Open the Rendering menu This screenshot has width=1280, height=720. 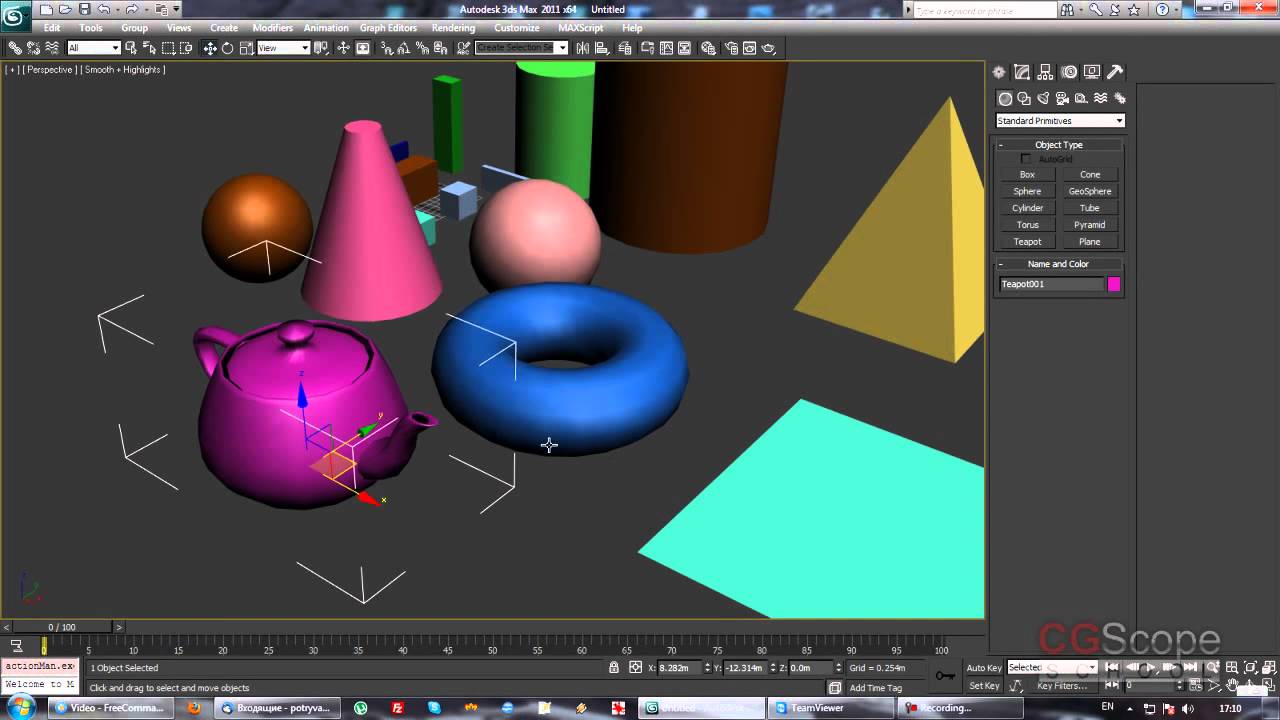[453, 28]
